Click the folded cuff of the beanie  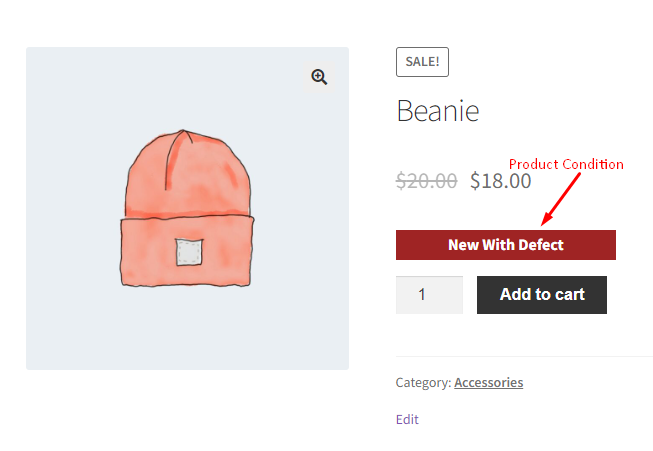click(x=187, y=252)
